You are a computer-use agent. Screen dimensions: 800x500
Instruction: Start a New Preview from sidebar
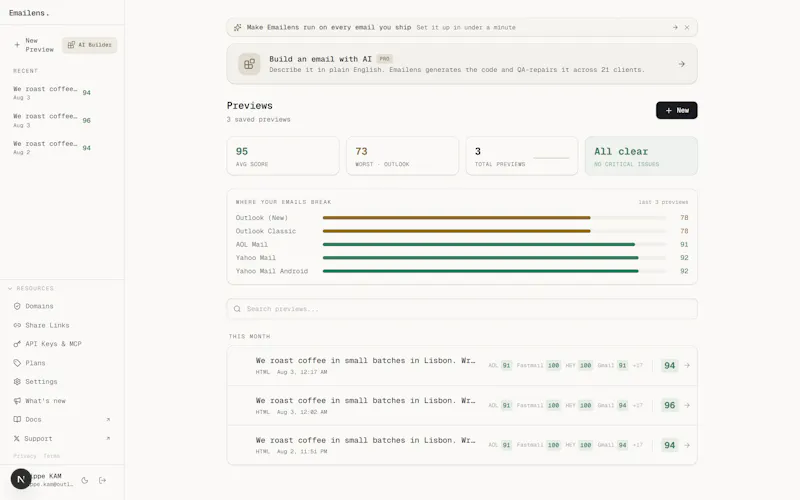33,45
